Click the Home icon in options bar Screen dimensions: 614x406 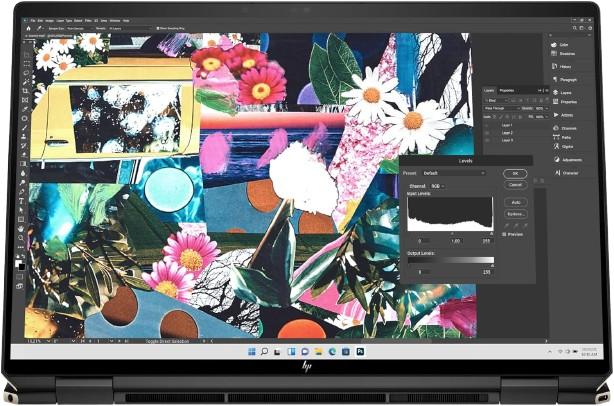pos(28,28)
